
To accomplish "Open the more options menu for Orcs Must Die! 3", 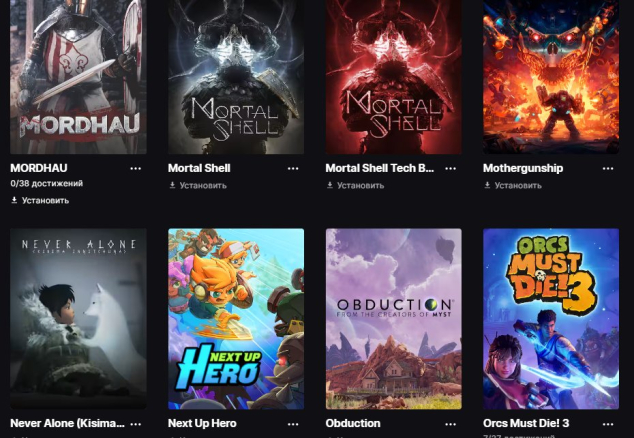I will click(x=608, y=424).
